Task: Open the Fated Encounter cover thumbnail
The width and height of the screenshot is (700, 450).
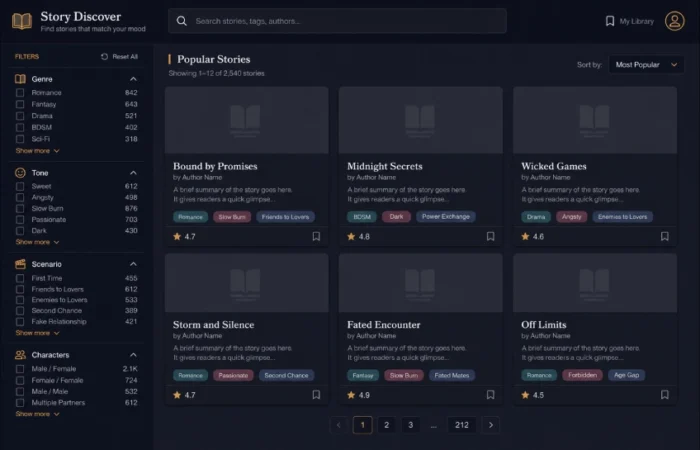Action: [421, 283]
